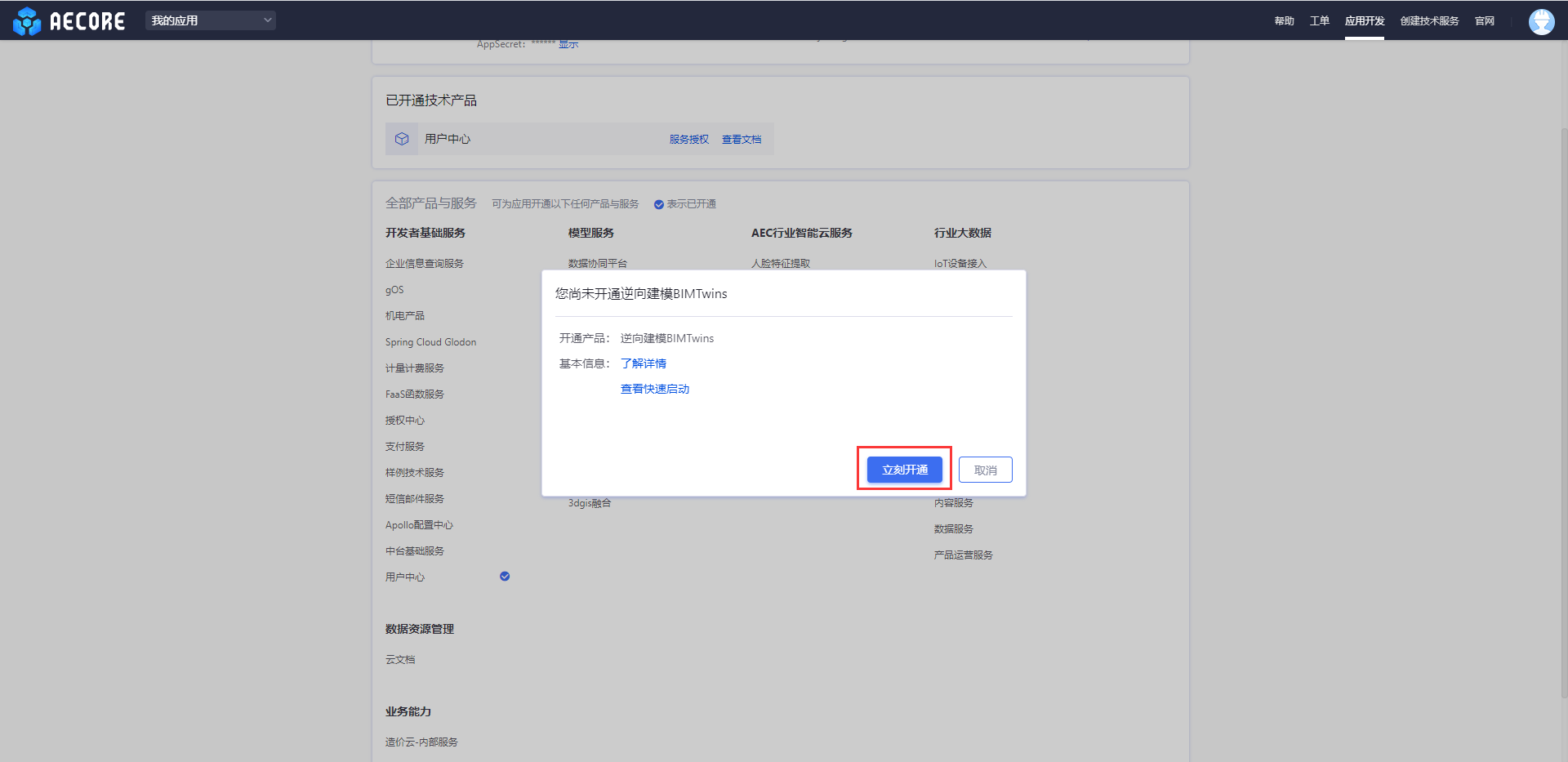1568x762 pixels.
Task: Switch to the 应用开发 tab
Action: (x=1364, y=21)
